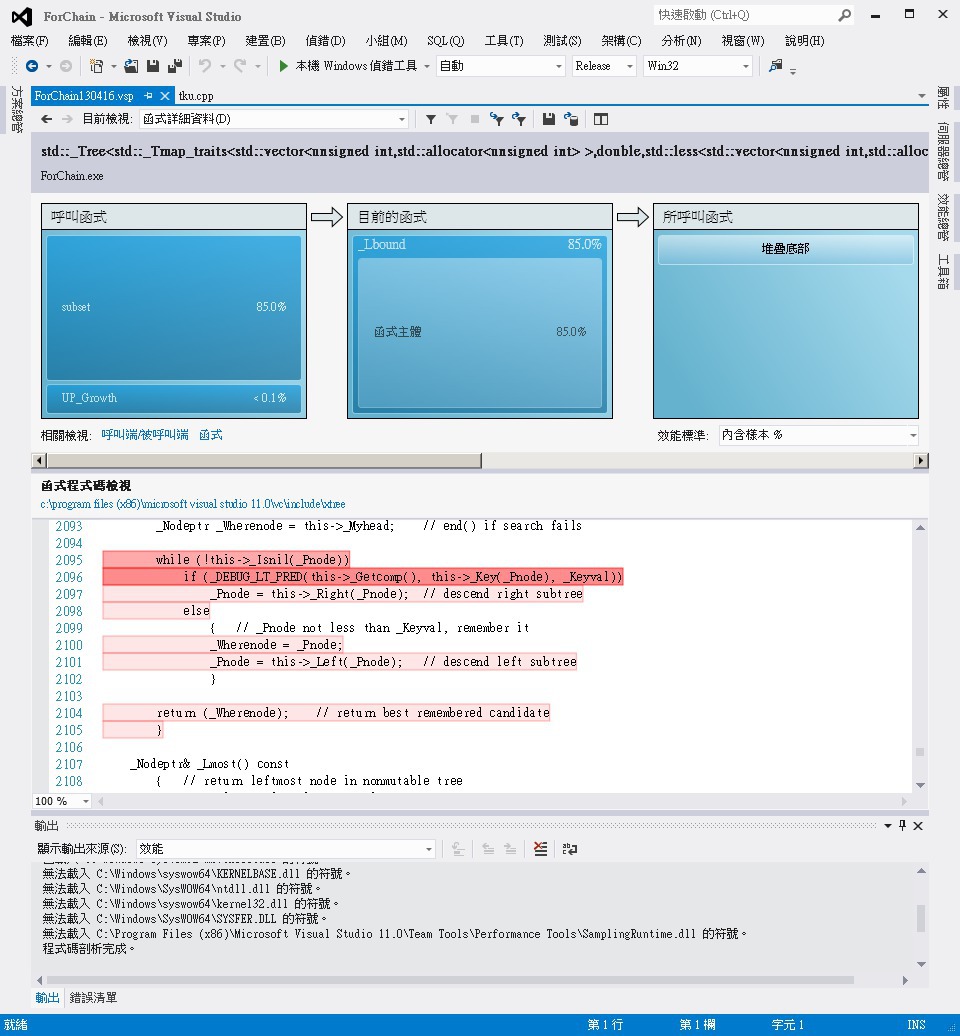
Task: Toggle pin on ForChain130416.vsp tab
Action: [148, 96]
